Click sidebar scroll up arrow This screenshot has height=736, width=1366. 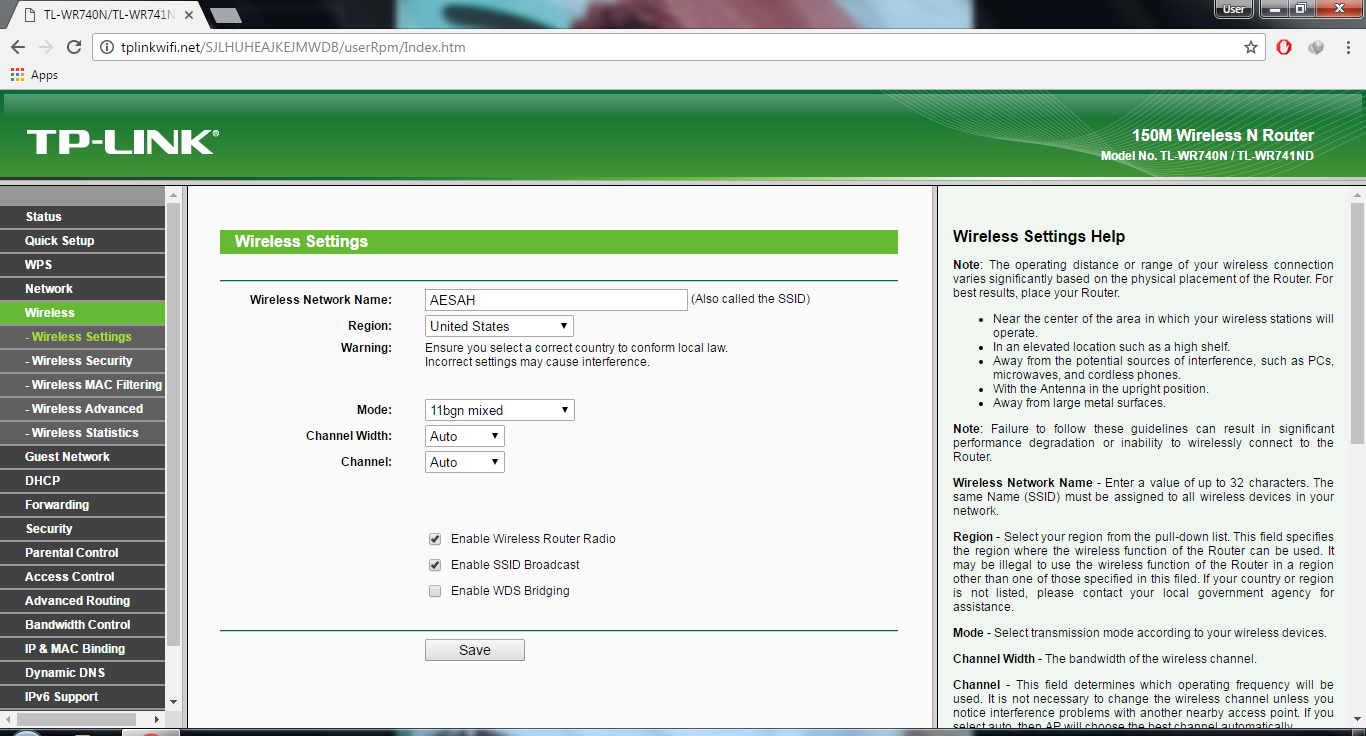point(173,194)
